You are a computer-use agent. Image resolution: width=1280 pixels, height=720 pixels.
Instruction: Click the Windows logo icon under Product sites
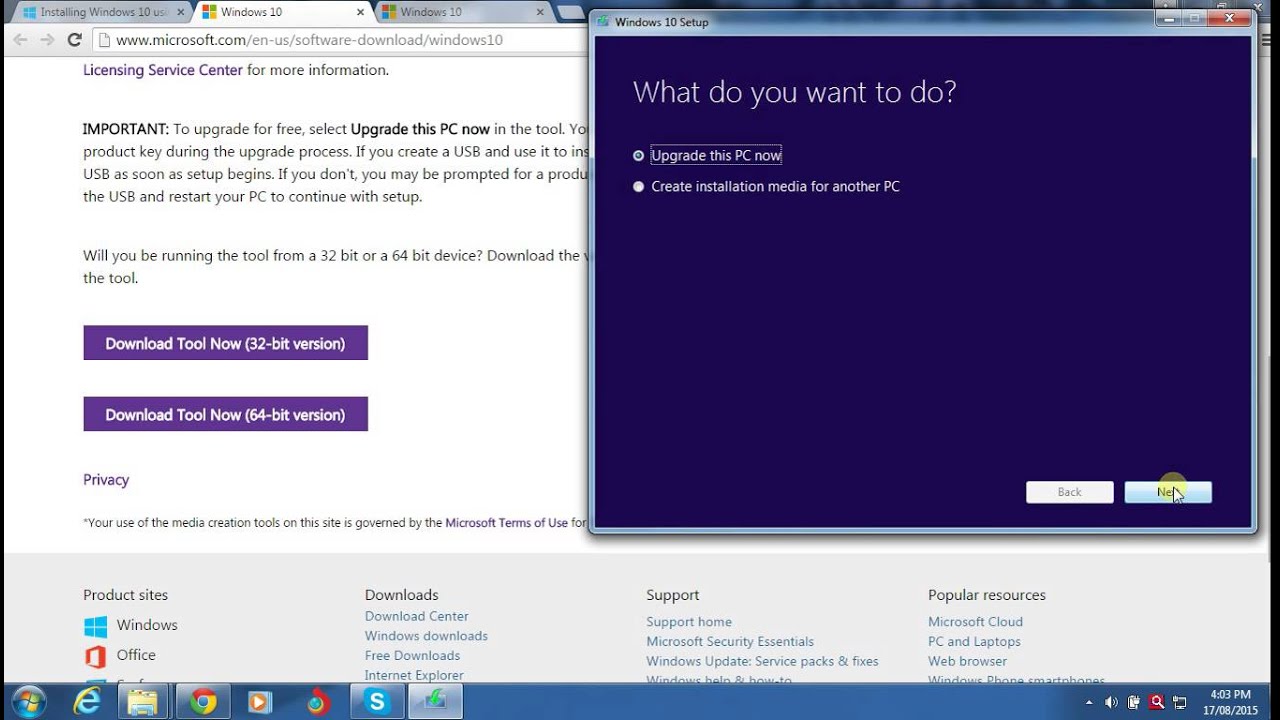95,627
